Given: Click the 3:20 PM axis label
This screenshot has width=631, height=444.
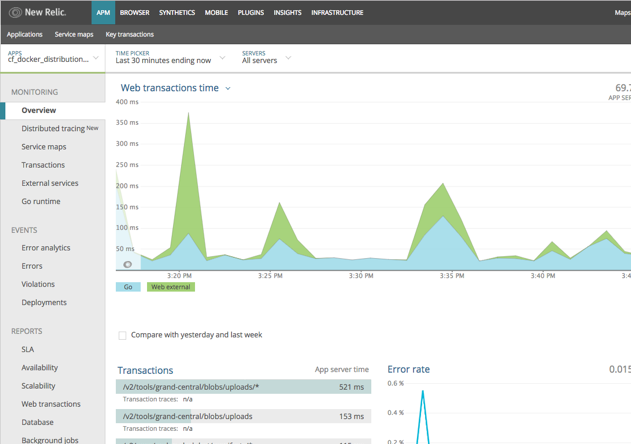Looking at the screenshot, I should pos(179,276).
